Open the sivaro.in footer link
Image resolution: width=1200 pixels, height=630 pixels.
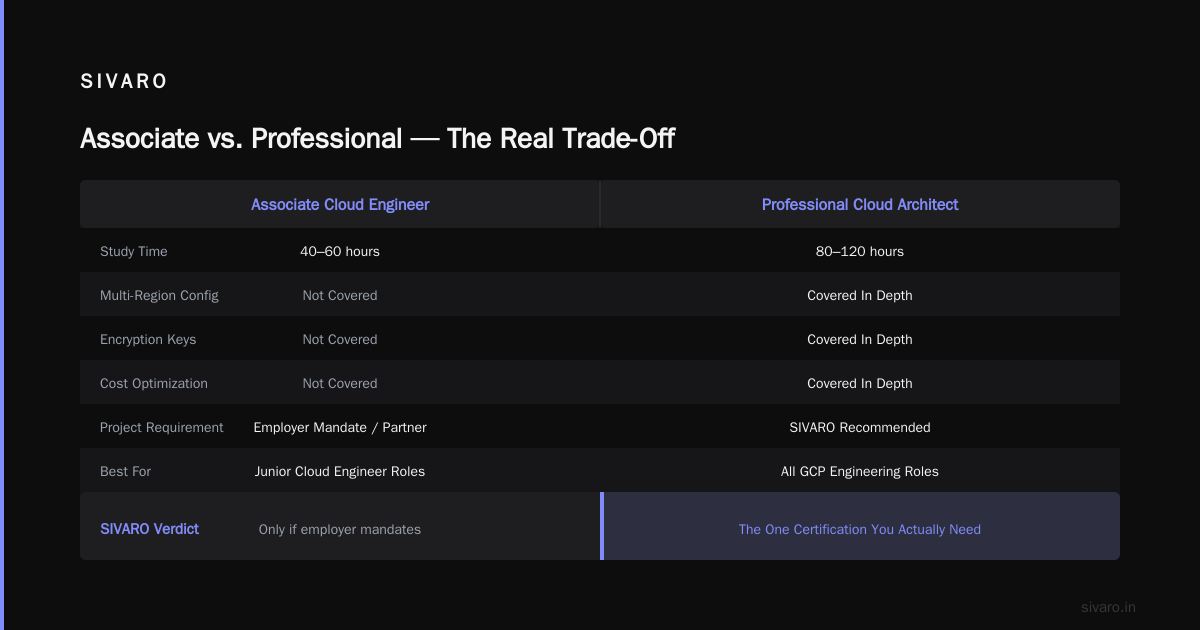click(x=1109, y=607)
